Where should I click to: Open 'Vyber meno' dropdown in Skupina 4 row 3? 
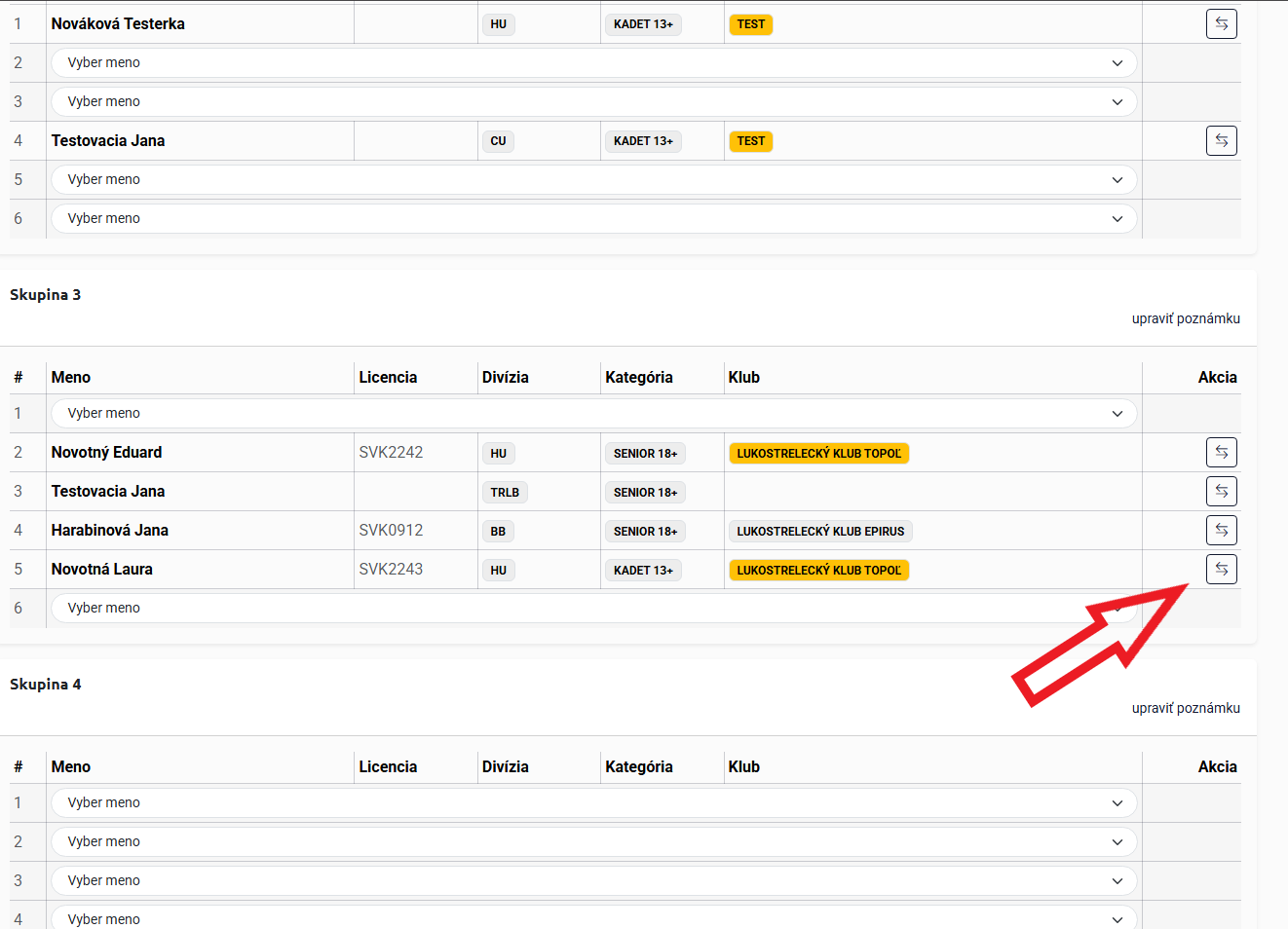click(x=593, y=881)
